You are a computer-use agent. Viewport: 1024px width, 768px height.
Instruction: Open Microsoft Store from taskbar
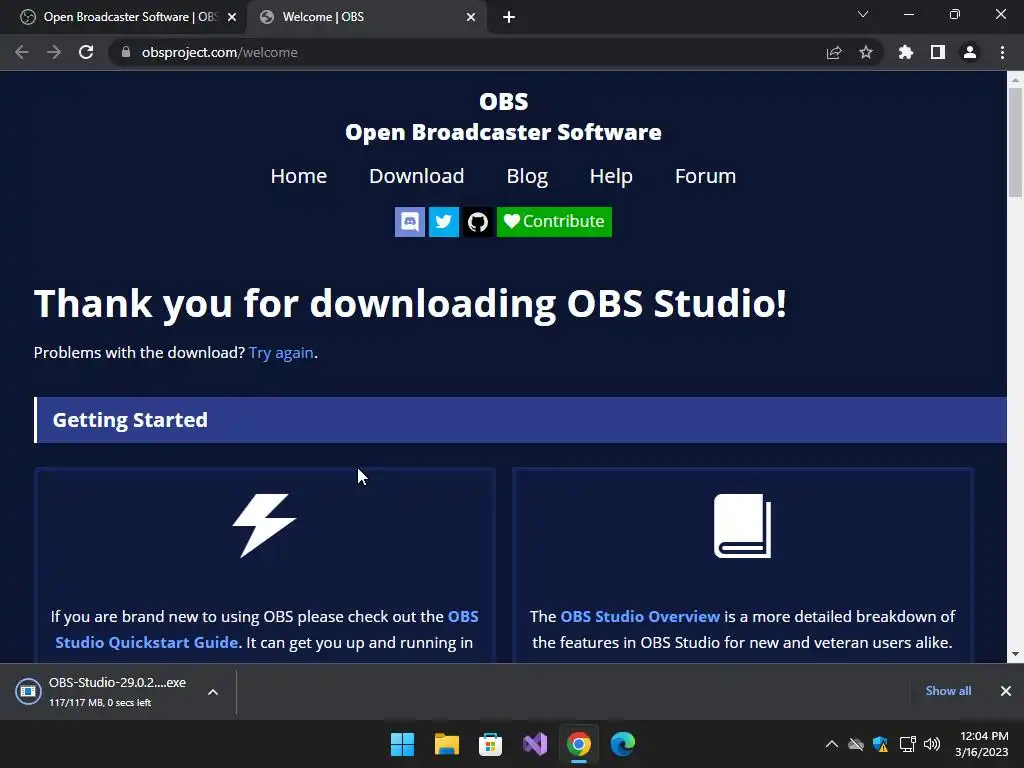pyautogui.click(x=490, y=744)
